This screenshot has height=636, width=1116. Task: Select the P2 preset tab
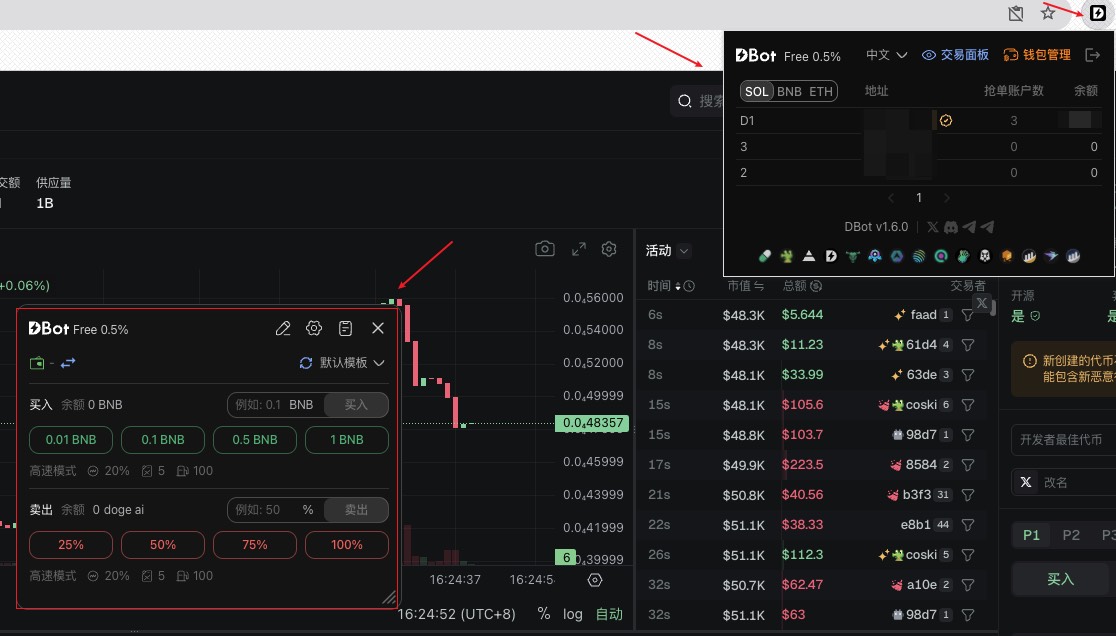[1071, 535]
